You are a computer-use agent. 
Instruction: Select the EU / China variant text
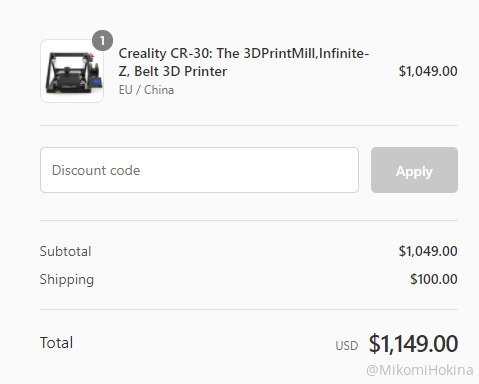(146, 90)
